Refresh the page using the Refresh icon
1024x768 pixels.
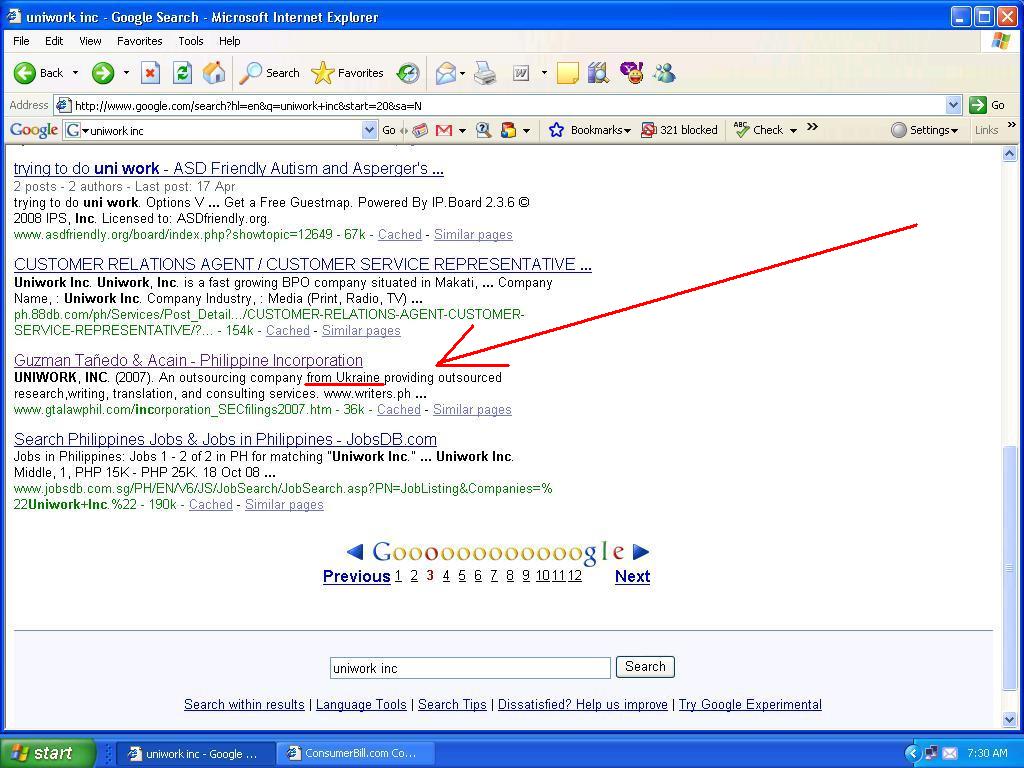(x=182, y=73)
